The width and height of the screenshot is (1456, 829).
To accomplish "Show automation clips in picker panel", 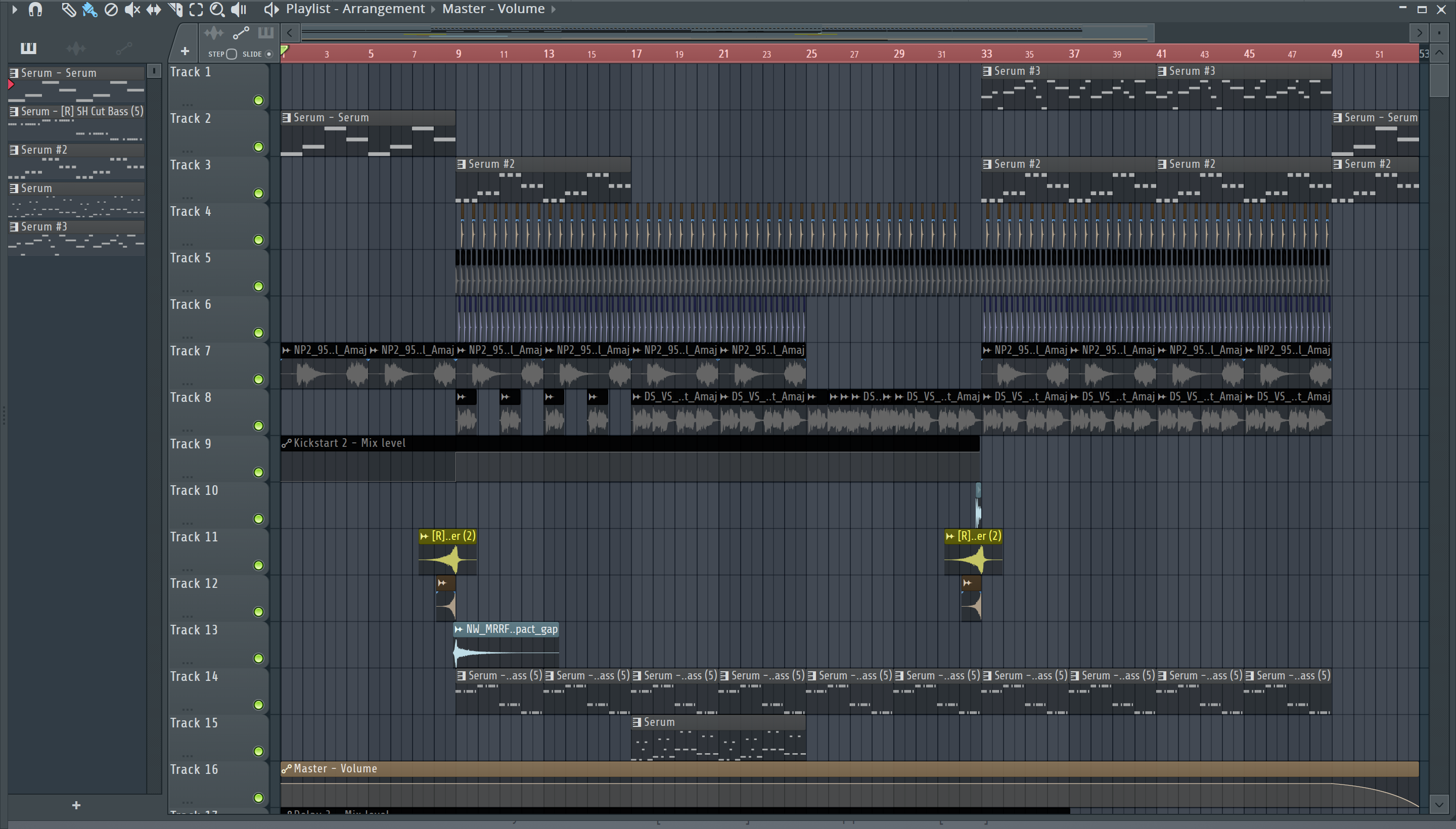I will pyautogui.click(x=123, y=49).
